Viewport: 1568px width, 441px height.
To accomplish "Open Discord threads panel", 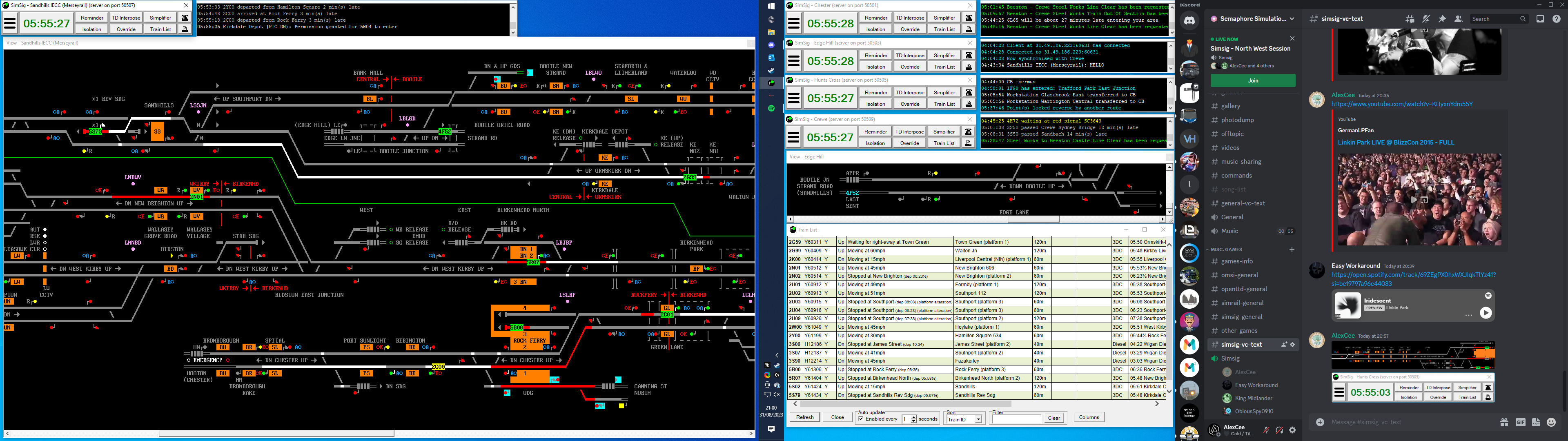I will click(1410, 19).
